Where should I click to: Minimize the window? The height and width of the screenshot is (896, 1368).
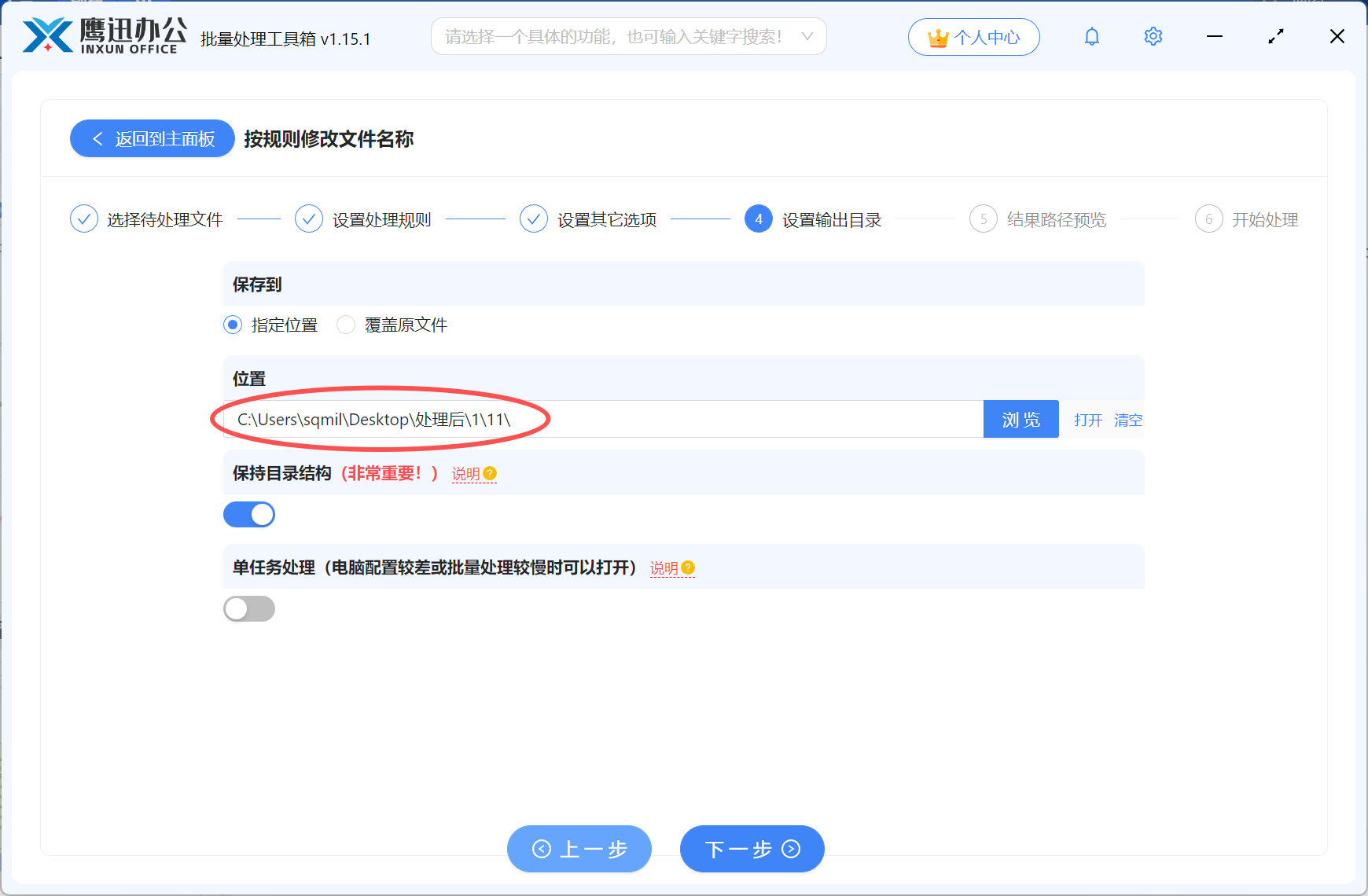[1215, 36]
